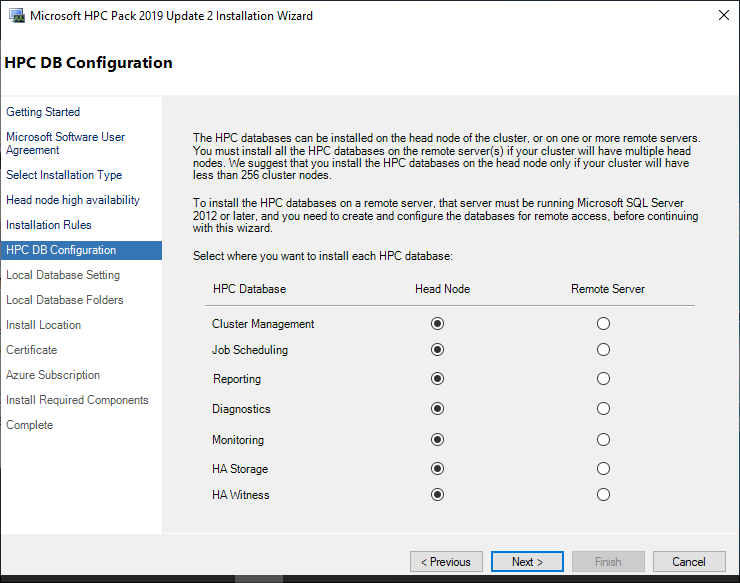Cancel the installation wizard
Viewport: 740px width, 583px height.
[689, 562]
